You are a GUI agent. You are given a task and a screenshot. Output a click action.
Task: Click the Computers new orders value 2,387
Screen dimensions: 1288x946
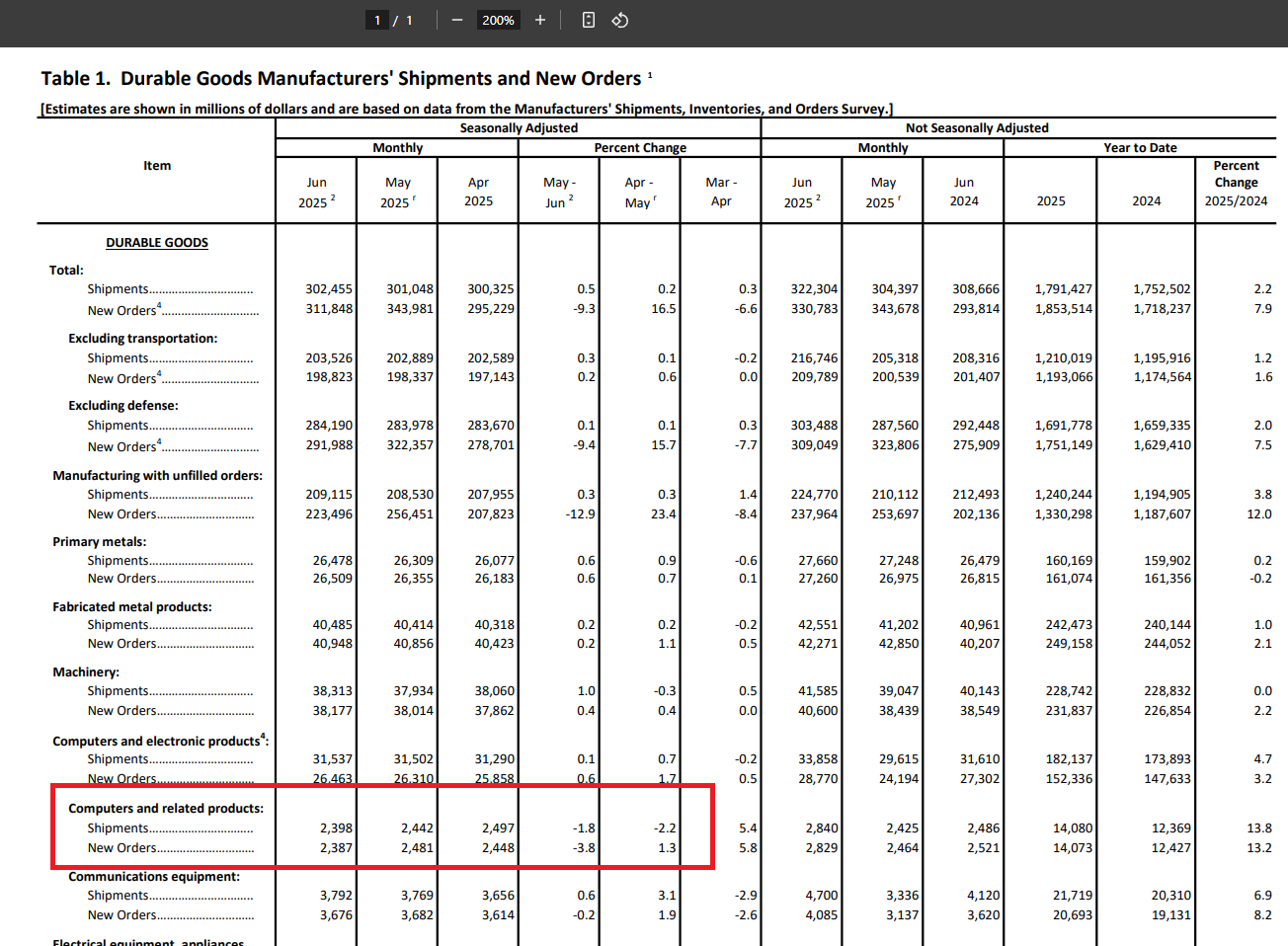click(x=336, y=848)
